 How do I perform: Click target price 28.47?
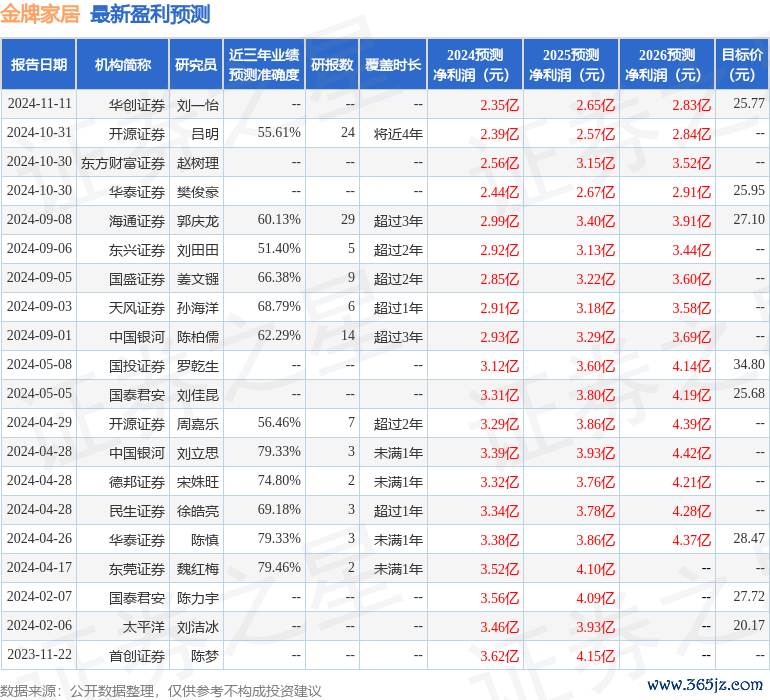pyautogui.click(x=749, y=538)
